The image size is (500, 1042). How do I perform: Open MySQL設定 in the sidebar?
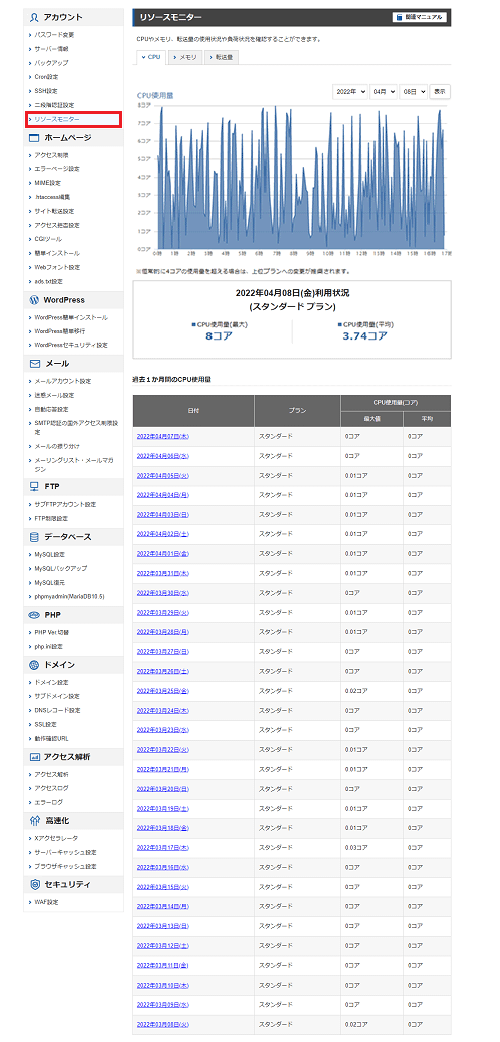click(x=50, y=554)
